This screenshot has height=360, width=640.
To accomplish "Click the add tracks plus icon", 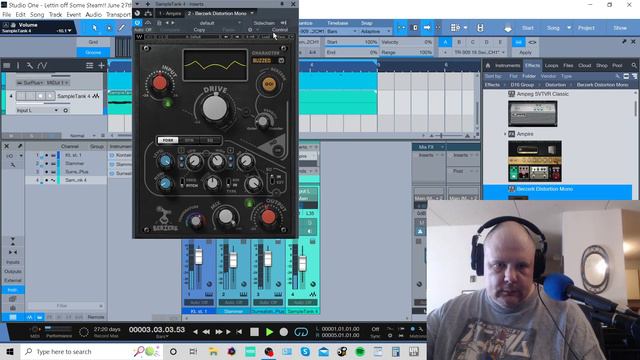I will point(101,65).
